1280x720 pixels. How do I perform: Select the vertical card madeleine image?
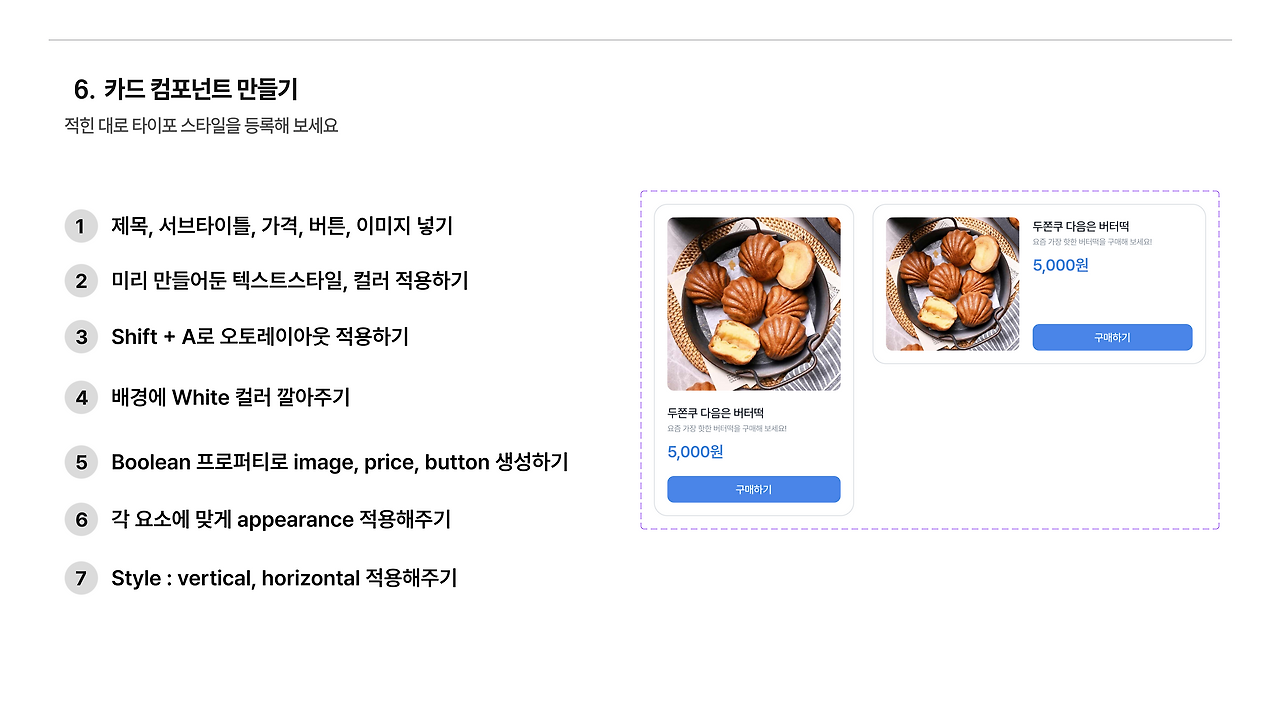tap(753, 304)
